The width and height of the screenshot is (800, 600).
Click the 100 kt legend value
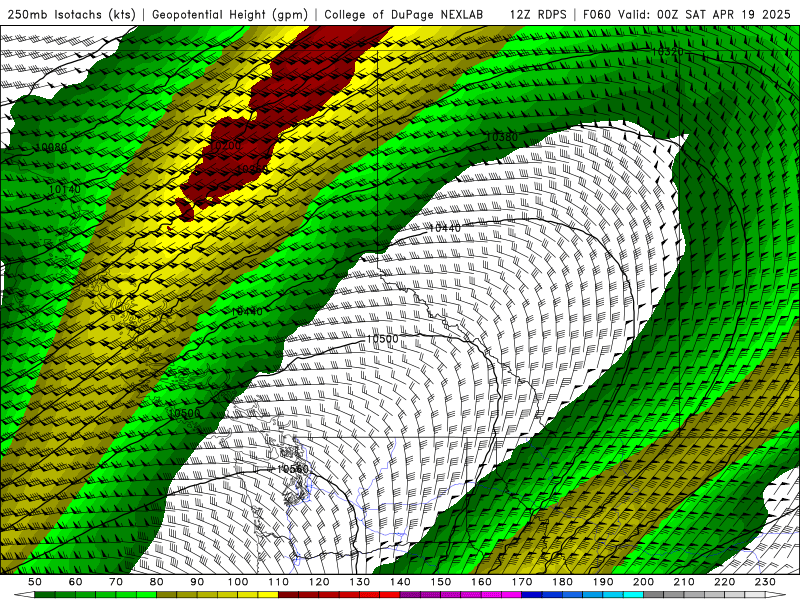point(238,582)
